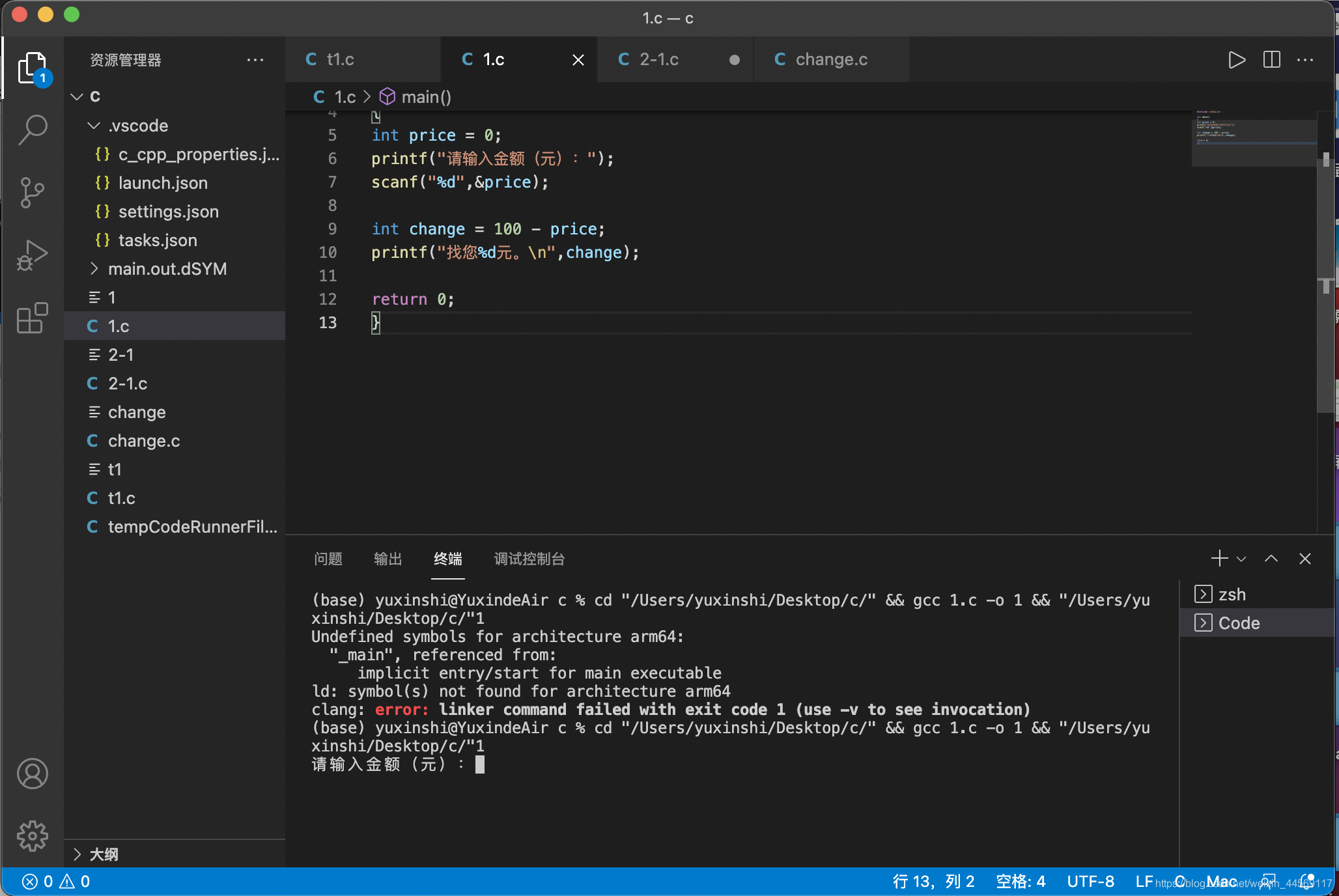The image size is (1339, 896).
Task: Open terminal launch profile dropdown arrow
Action: point(1241,559)
